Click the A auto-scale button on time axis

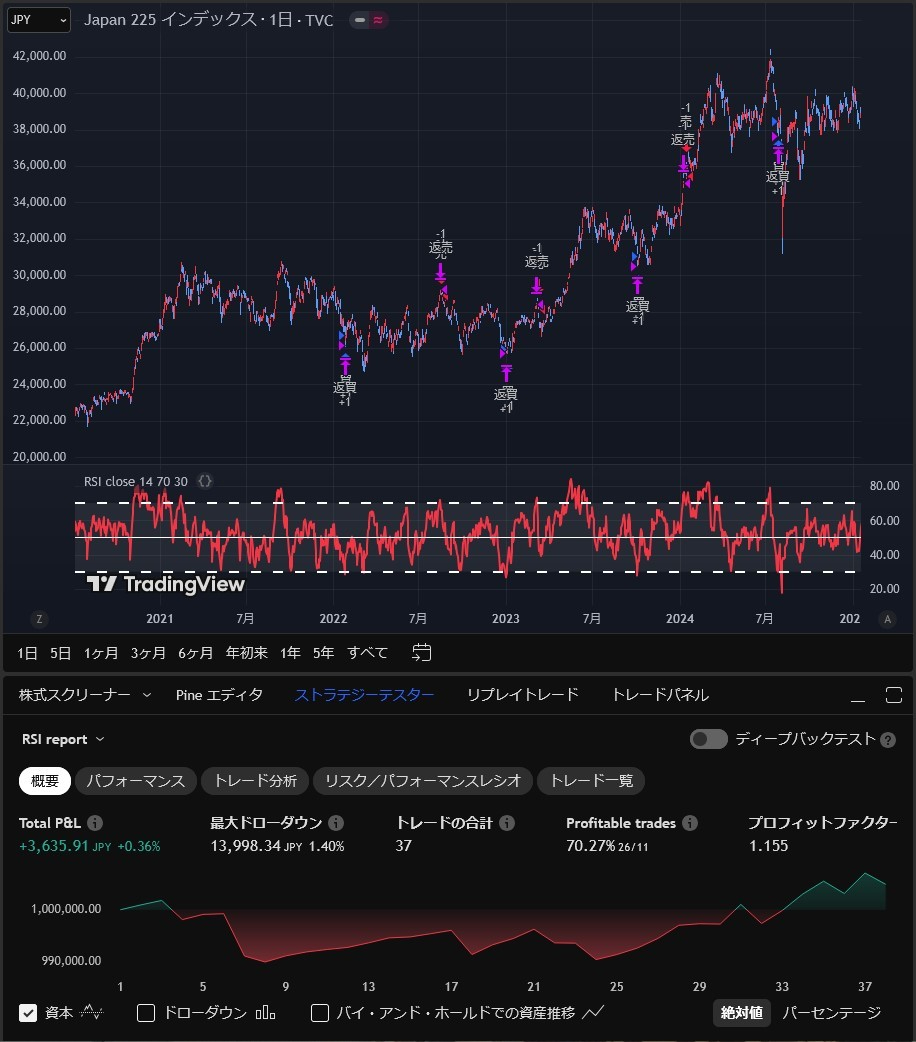[x=887, y=619]
